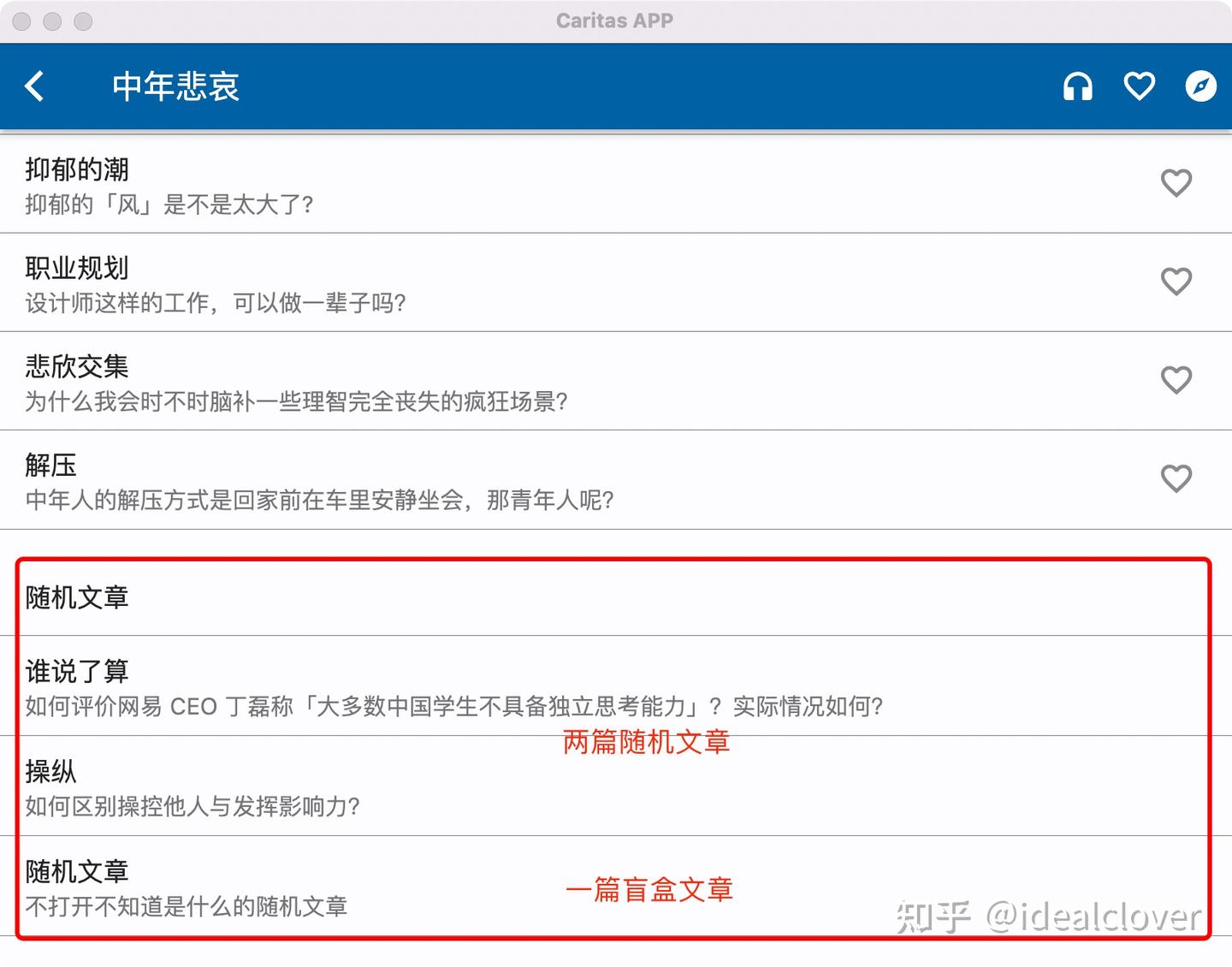Select the compass navigation icon top right

tap(1200, 86)
